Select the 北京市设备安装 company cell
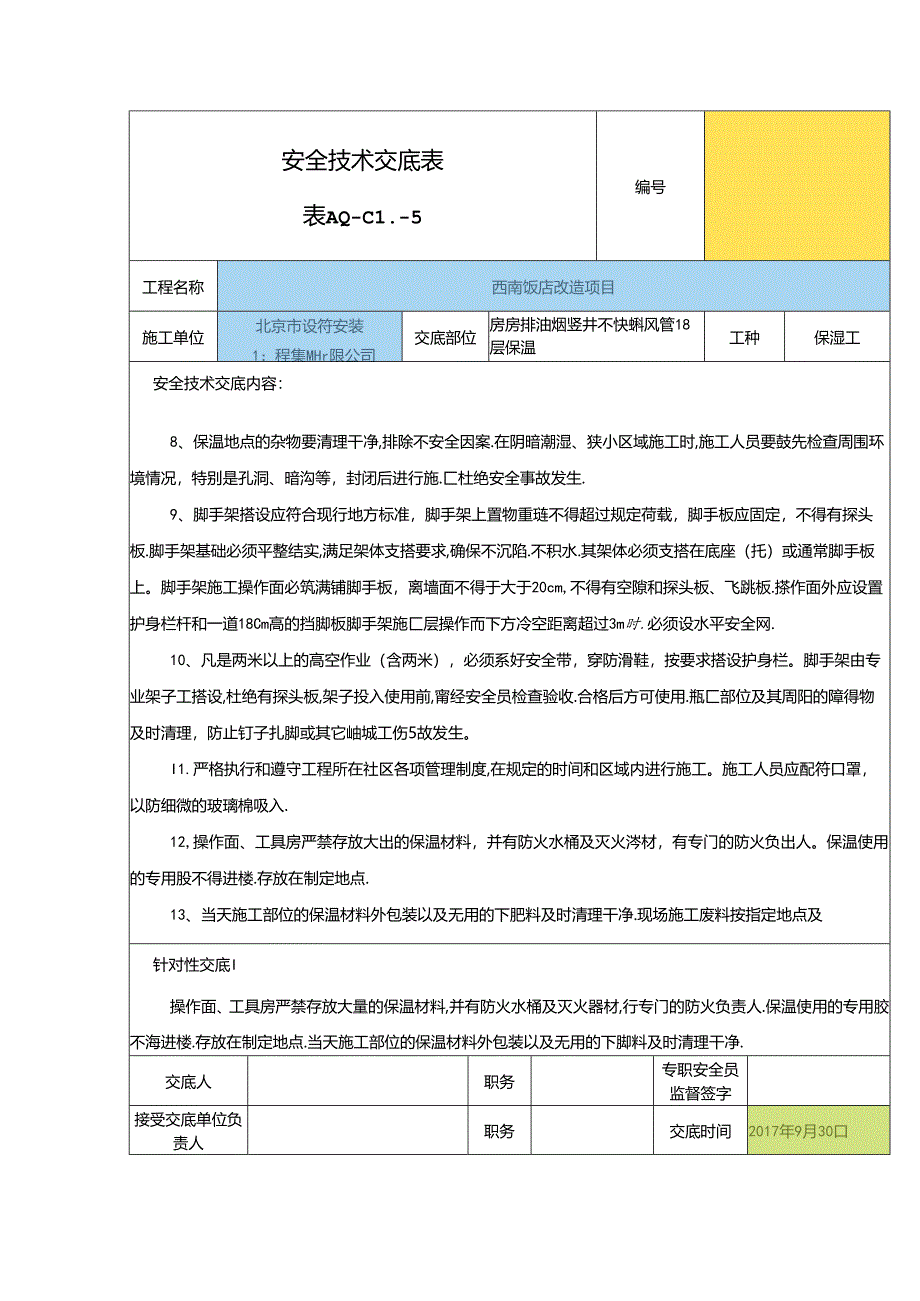 [x=310, y=337]
